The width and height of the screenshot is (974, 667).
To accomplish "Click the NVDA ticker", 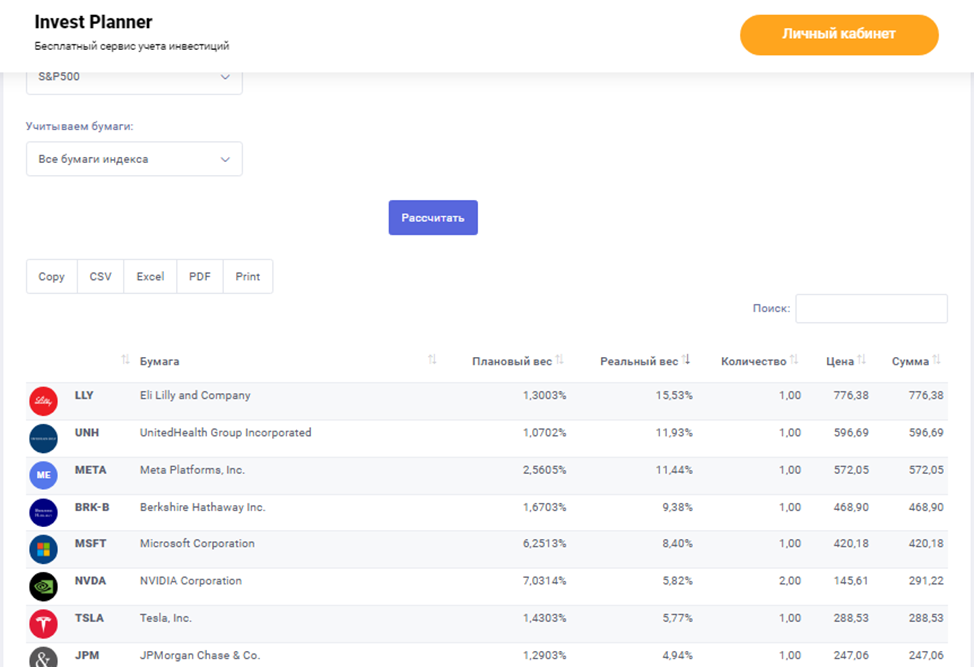I will pyautogui.click(x=91, y=580).
